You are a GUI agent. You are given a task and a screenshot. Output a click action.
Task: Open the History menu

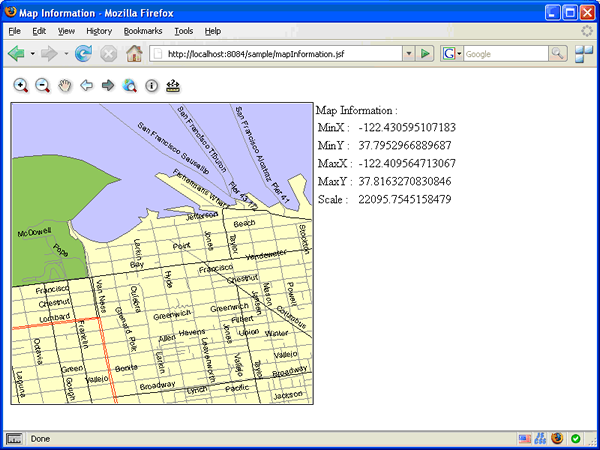tap(99, 31)
